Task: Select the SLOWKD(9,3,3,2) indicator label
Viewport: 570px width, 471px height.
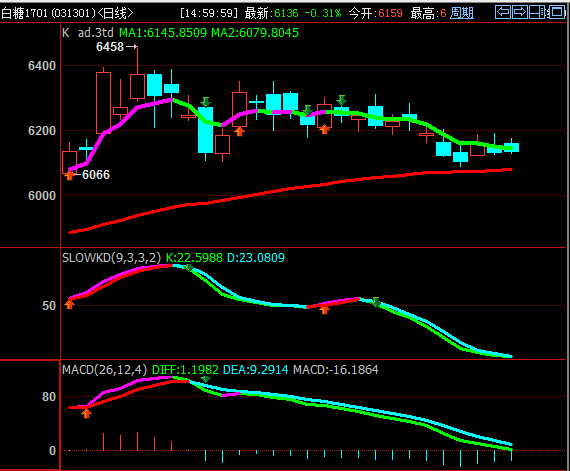Action: 111,258
